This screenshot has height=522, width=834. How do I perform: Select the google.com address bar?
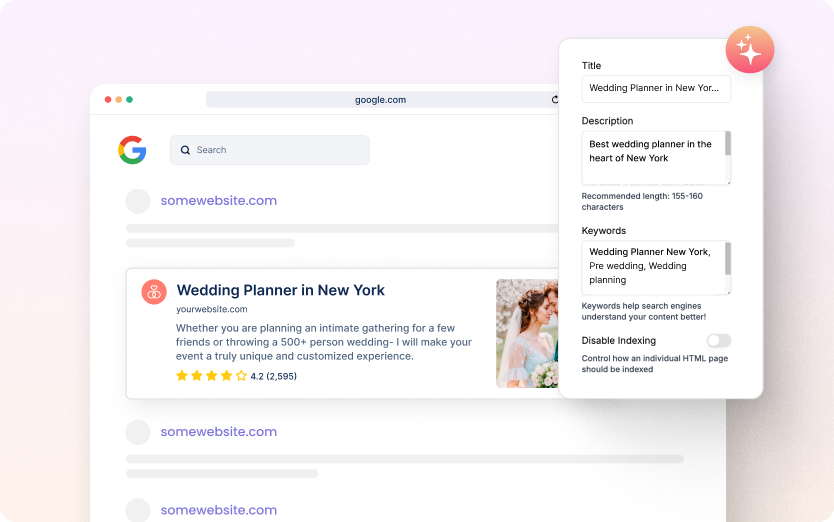[380, 100]
